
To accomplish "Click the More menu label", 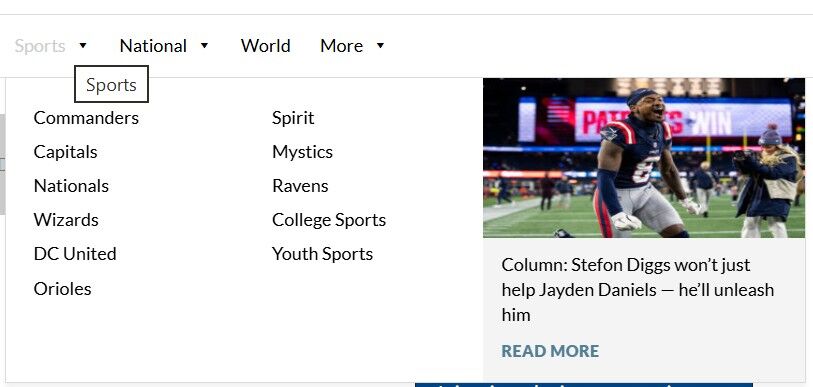I will 341,46.
